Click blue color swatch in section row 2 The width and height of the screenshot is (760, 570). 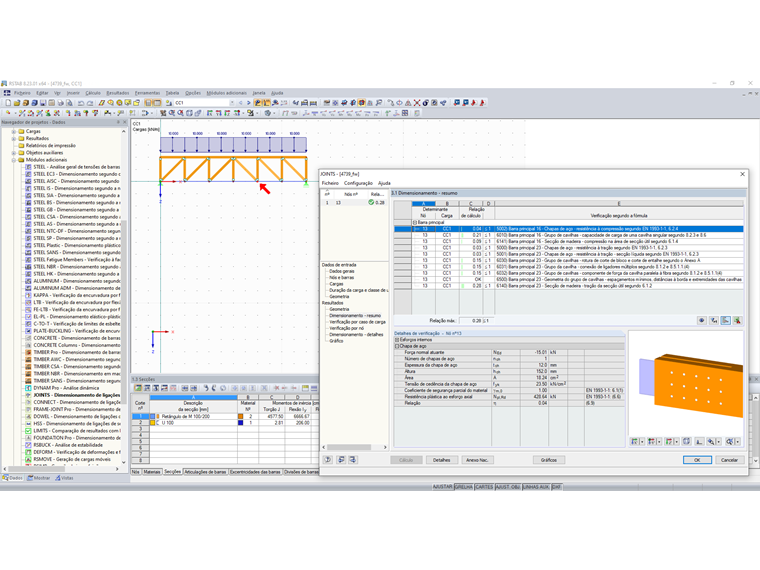240,423
